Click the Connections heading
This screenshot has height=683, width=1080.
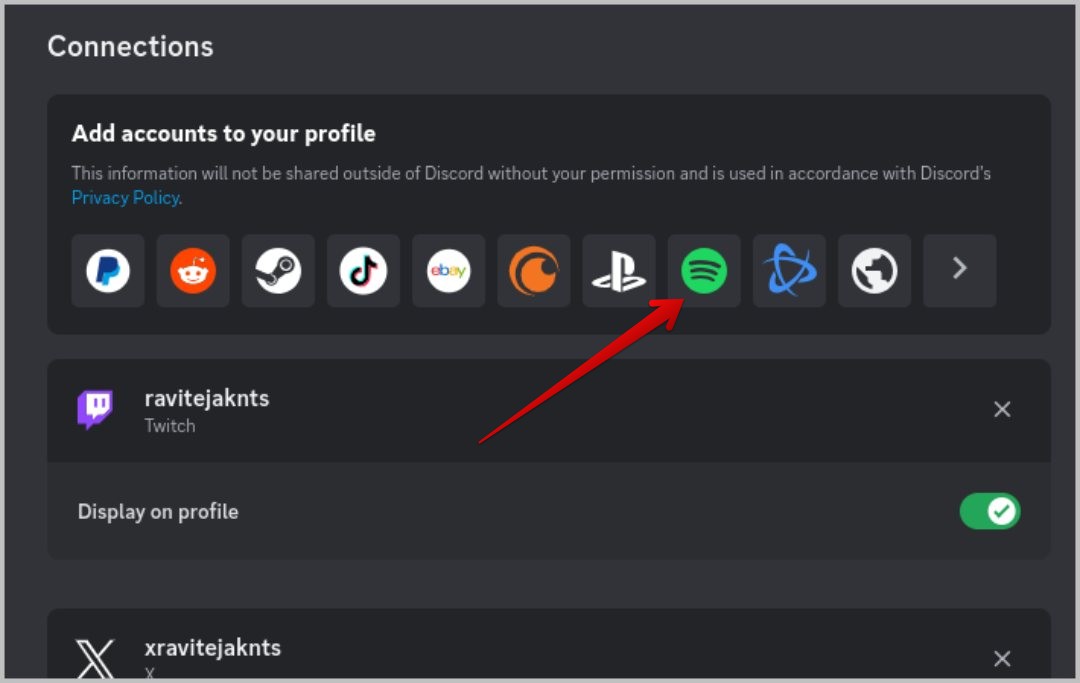[130, 46]
